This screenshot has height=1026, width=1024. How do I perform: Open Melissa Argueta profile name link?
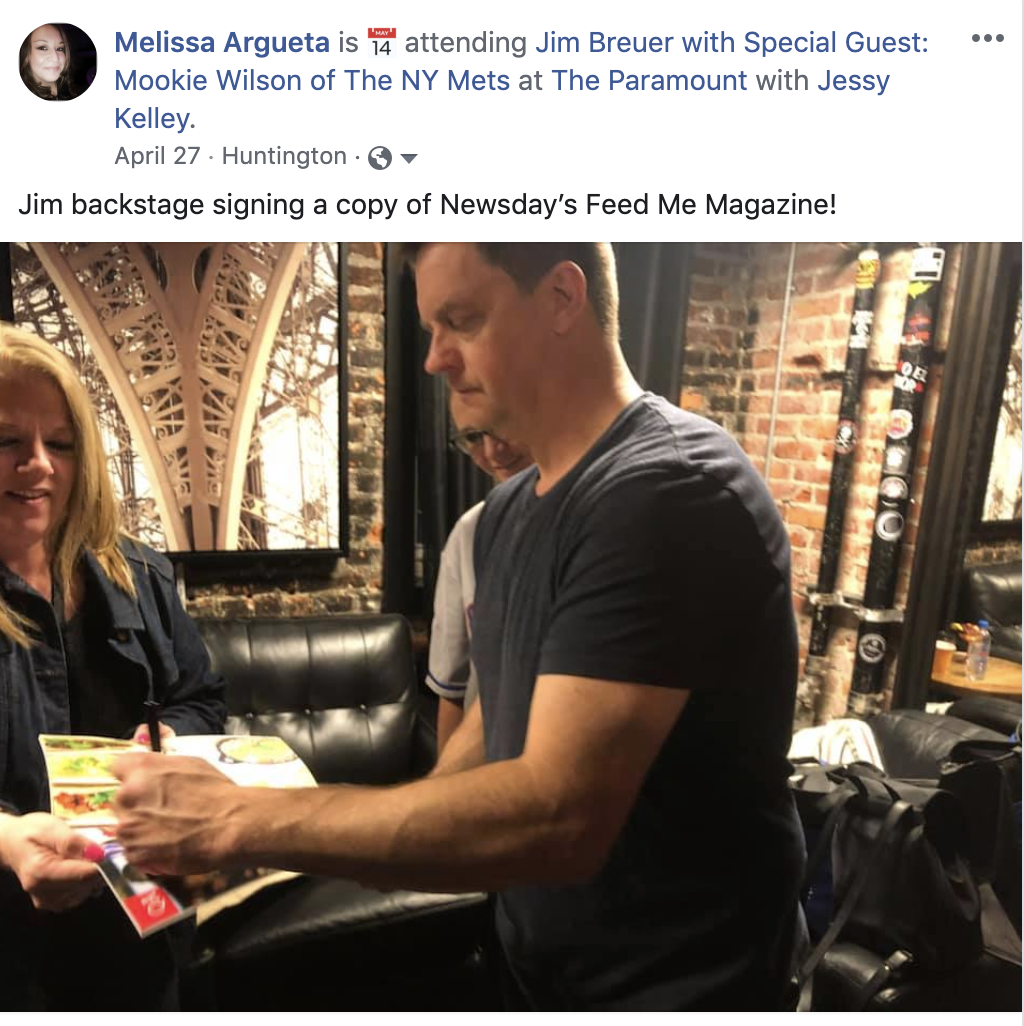[x=222, y=43]
